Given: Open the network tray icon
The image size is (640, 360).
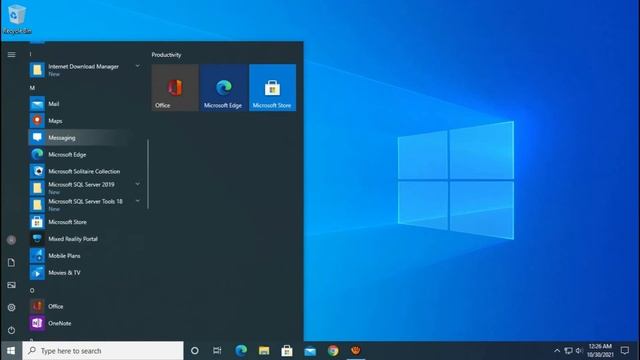Looking at the screenshot, I should tap(568, 351).
